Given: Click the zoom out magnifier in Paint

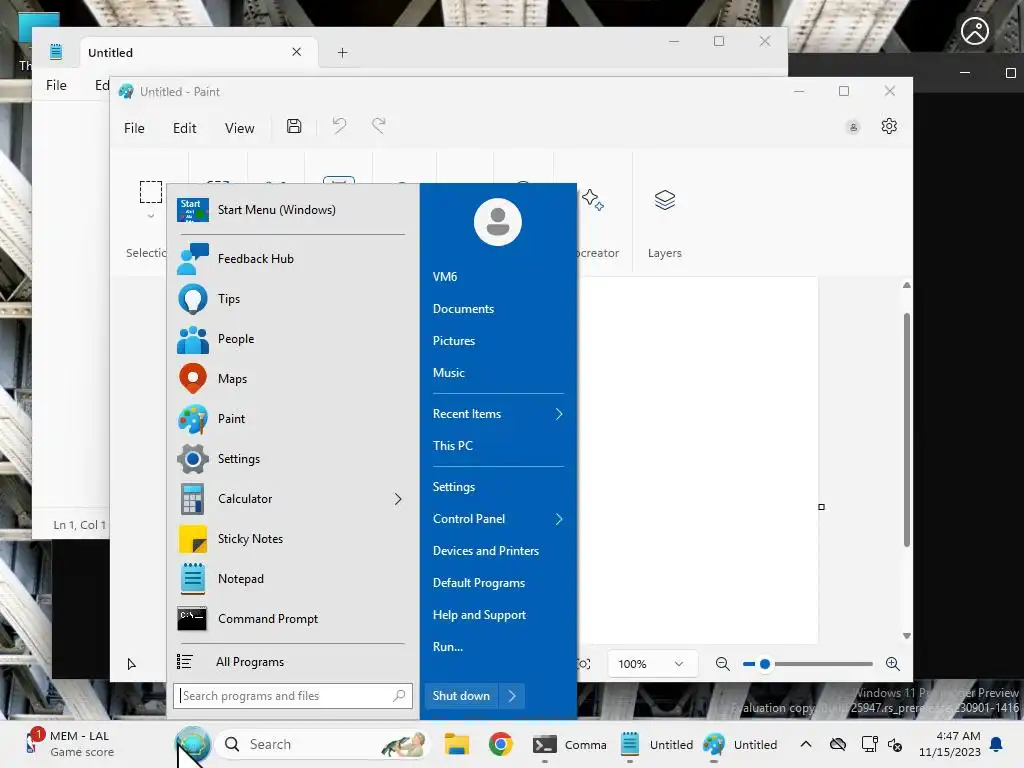Looking at the screenshot, I should coord(722,664).
